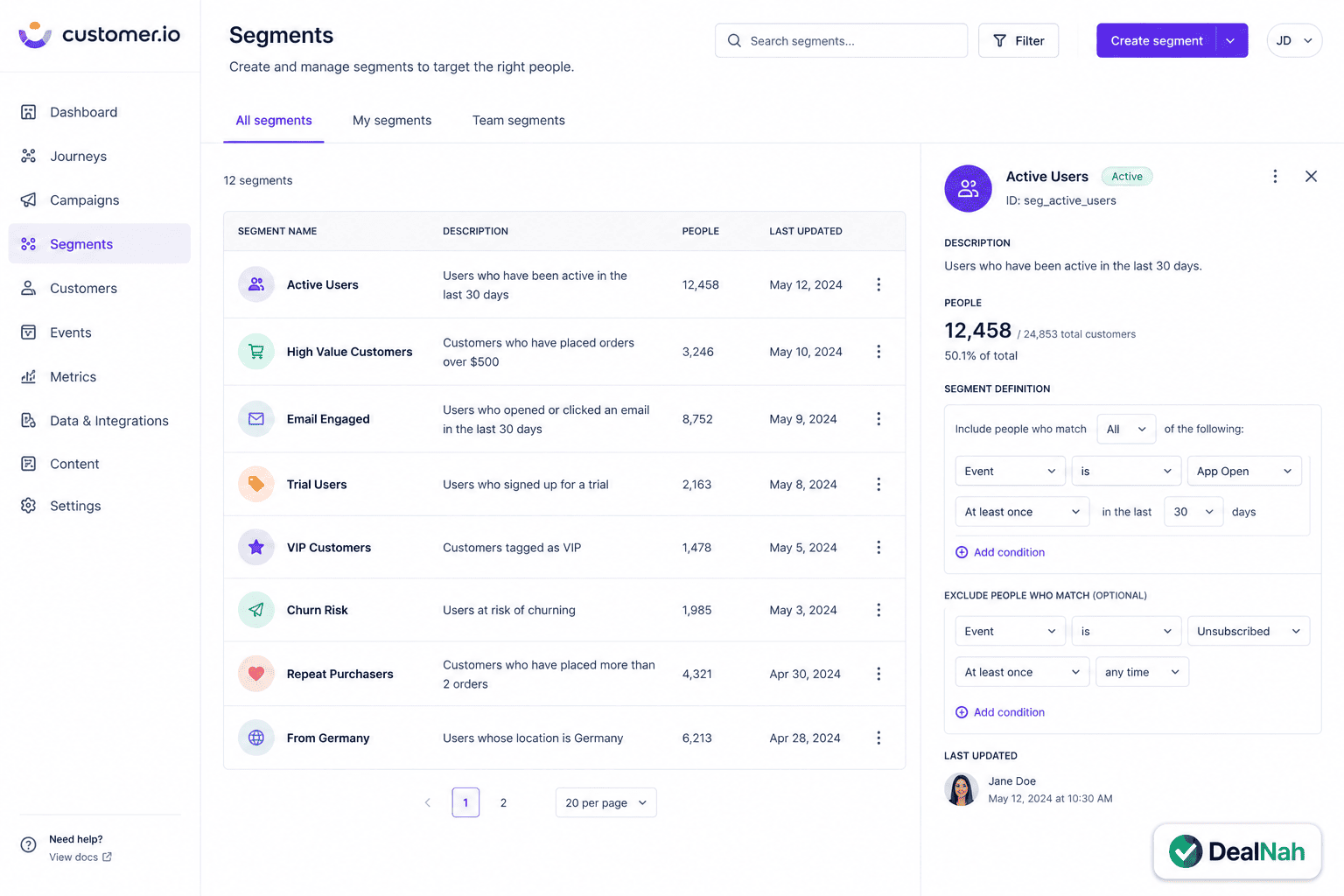Image resolution: width=1344 pixels, height=896 pixels.
Task: Click the Need help question mark icon
Action: tap(29, 845)
